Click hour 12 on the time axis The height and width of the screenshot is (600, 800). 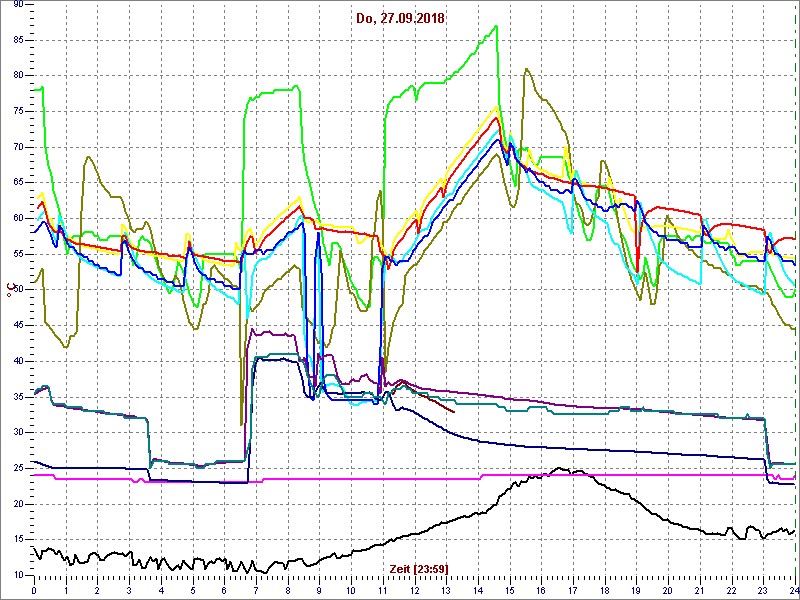[x=414, y=590]
